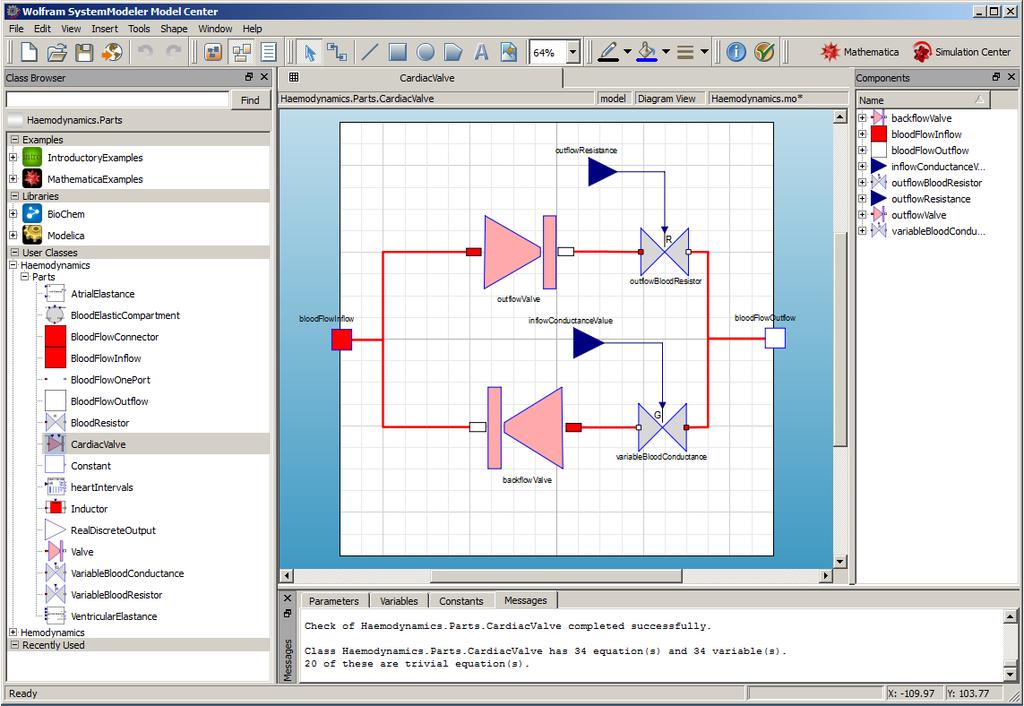The width and height of the screenshot is (1024, 706).
Task: Switch to the Parameters tab
Action: click(x=334, y=601)
